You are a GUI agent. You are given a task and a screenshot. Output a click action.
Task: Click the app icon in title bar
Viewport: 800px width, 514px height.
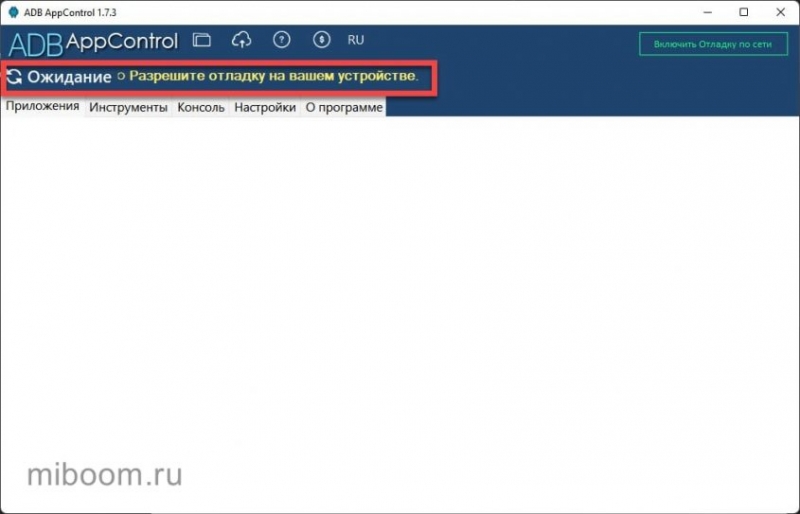(x=14, y=12)
